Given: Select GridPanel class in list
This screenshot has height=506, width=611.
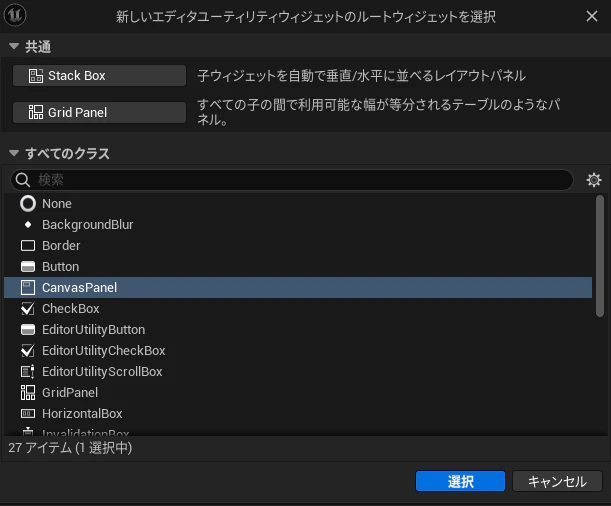Looking at the screenshot, I should (298, 393).
